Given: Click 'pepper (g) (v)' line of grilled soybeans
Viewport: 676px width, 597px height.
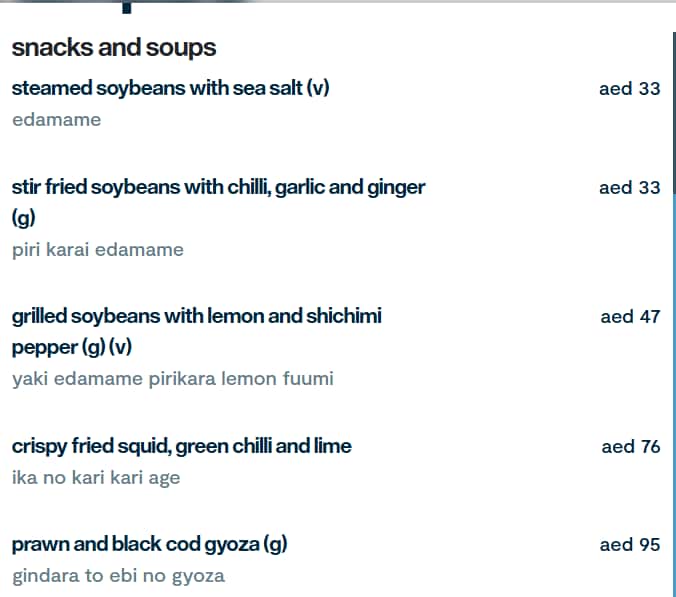Looking at the screenshot, I should point(71,348).
